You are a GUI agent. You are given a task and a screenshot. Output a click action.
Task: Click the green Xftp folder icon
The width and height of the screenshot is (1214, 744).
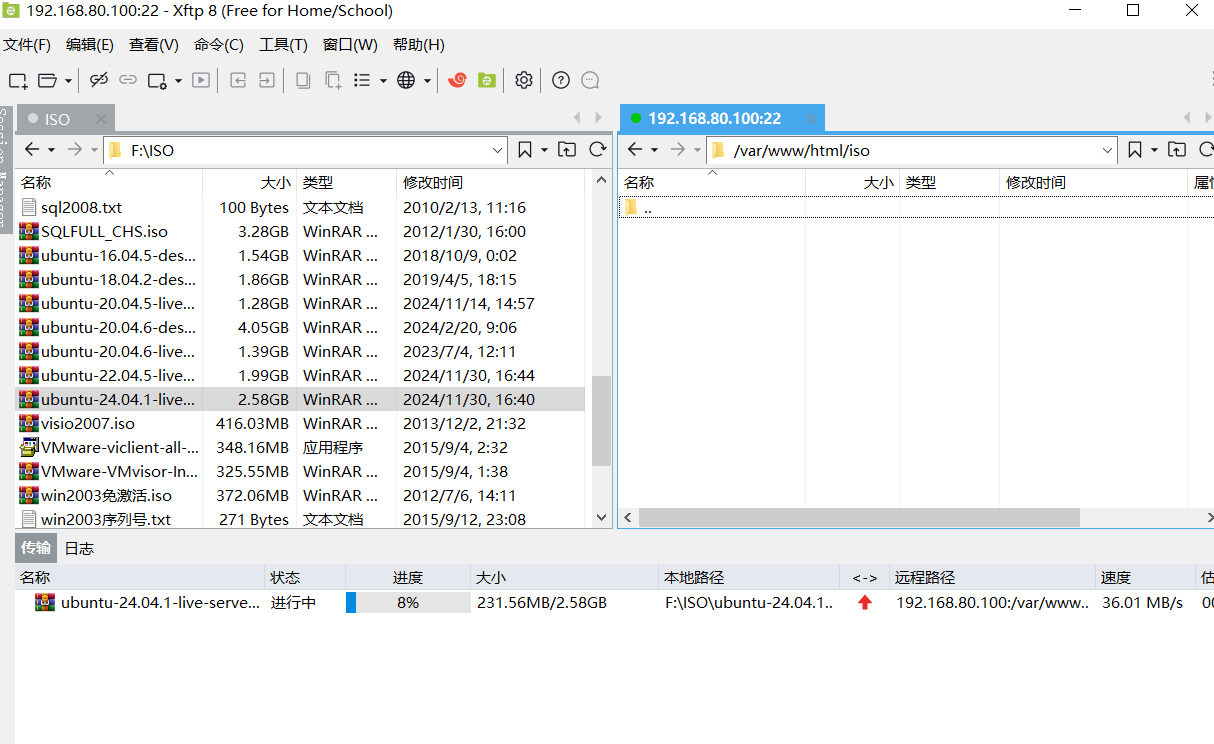(487, 80)
